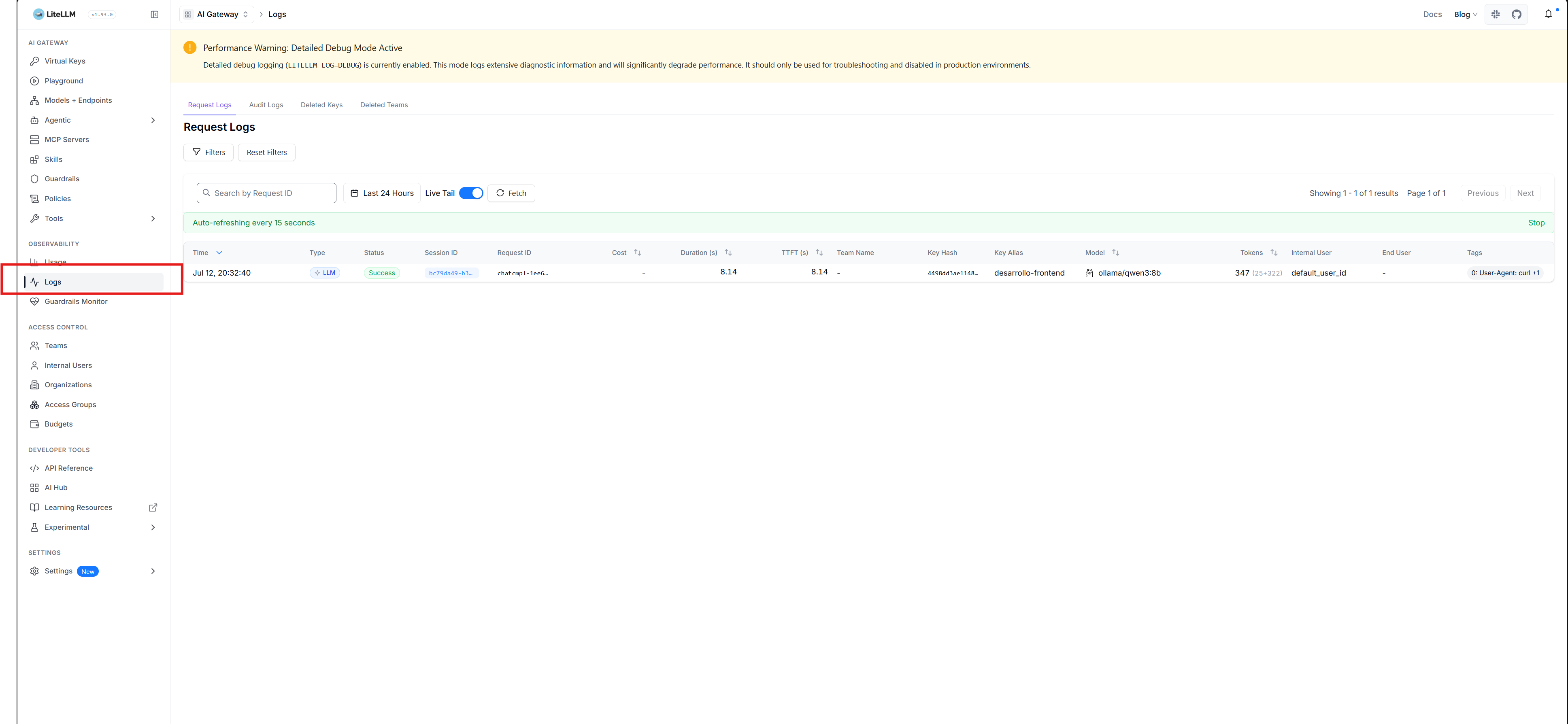Stop the auto-refreshing logs
Screen dimensions: 1568x724
(1536, 223)
